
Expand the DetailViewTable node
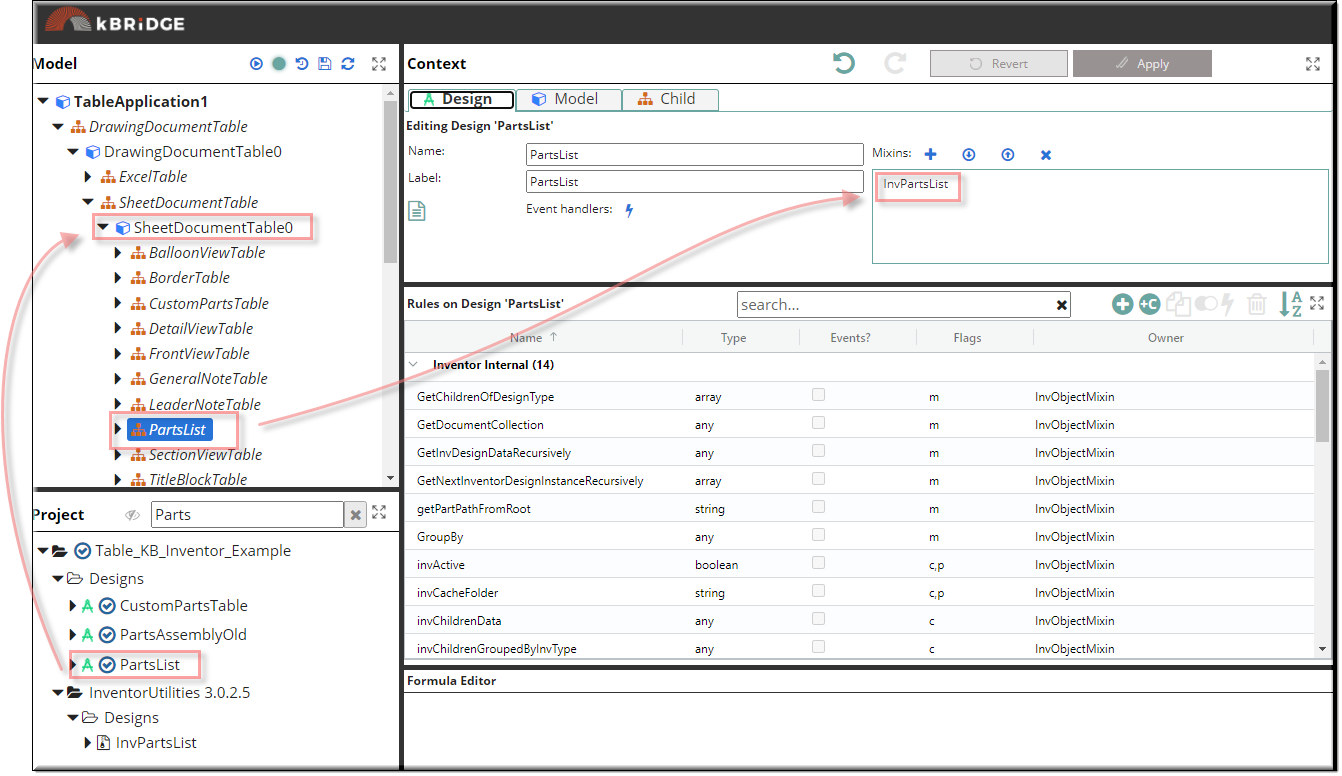click(x=118, y=329)
